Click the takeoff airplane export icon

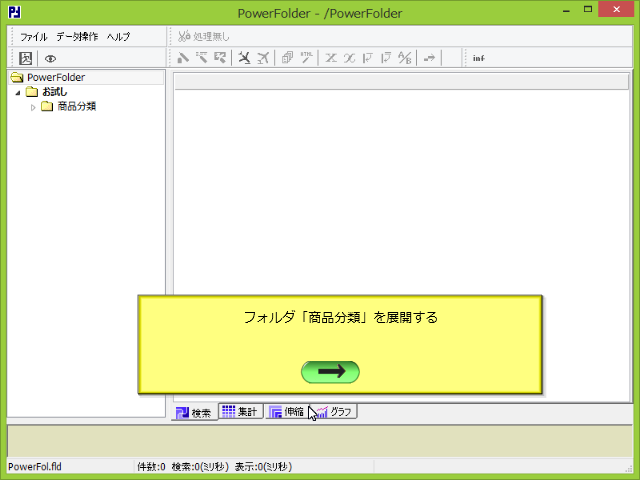pos(263,58)
